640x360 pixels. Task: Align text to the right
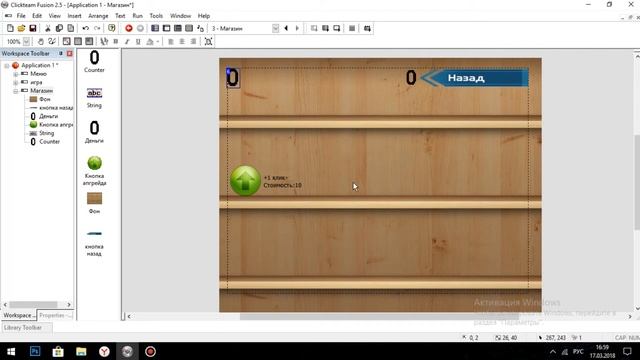pyautogui.click(x=193, y=41)
